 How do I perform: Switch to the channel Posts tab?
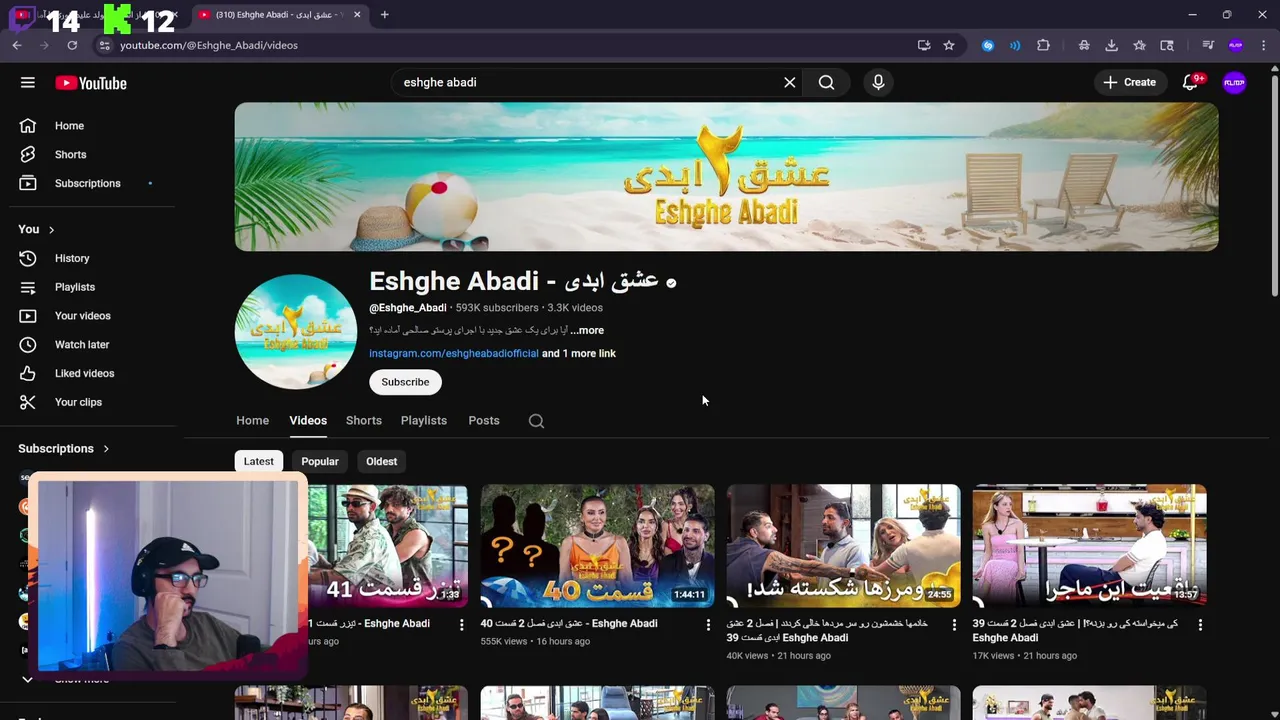[484, 421]
